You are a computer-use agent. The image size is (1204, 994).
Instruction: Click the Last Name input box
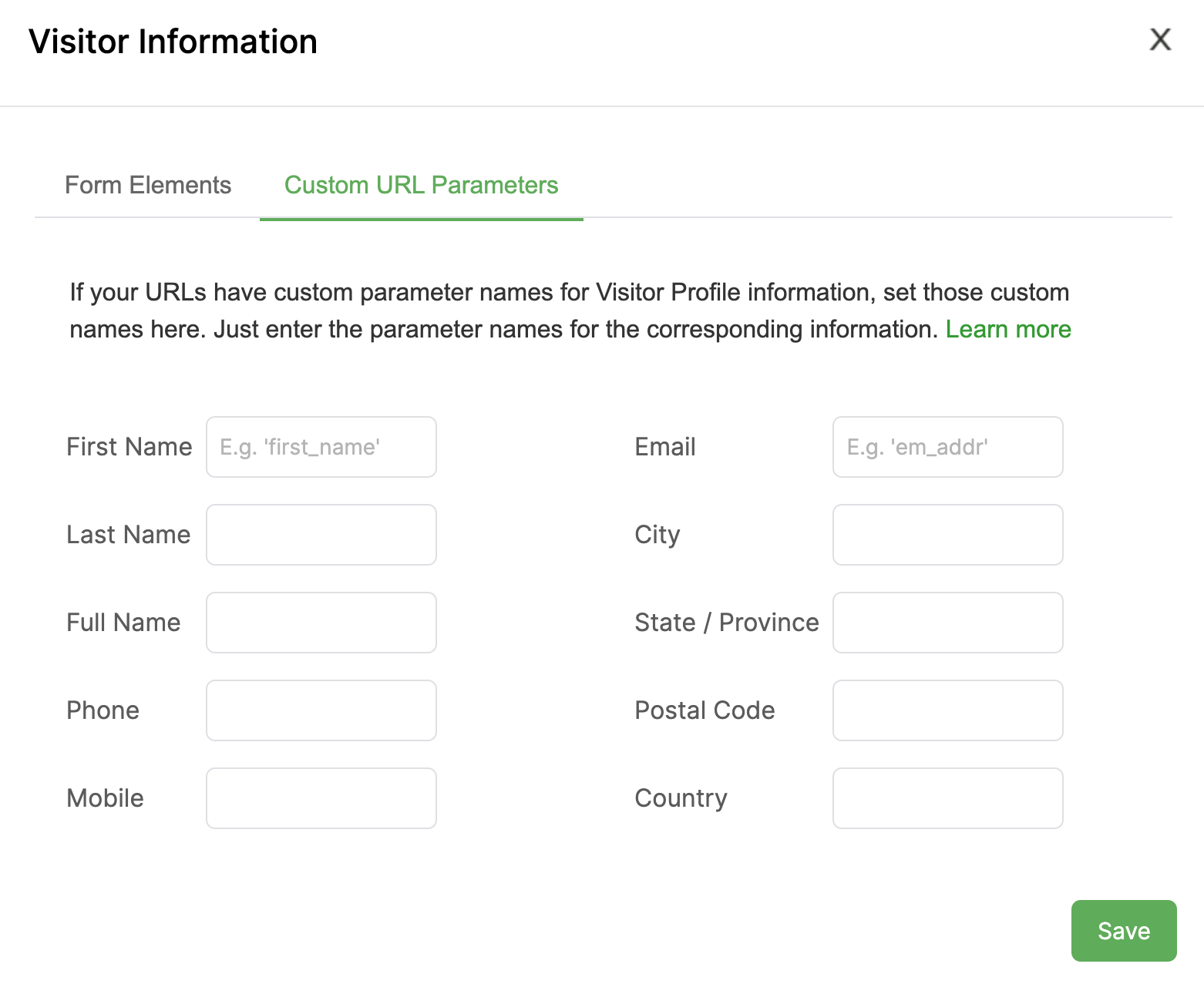click(x=321, y=535)
